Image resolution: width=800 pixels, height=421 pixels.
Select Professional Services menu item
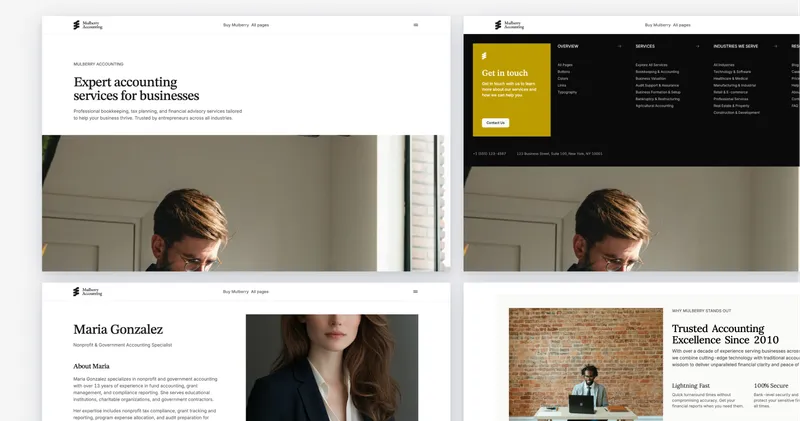point(731,99)
